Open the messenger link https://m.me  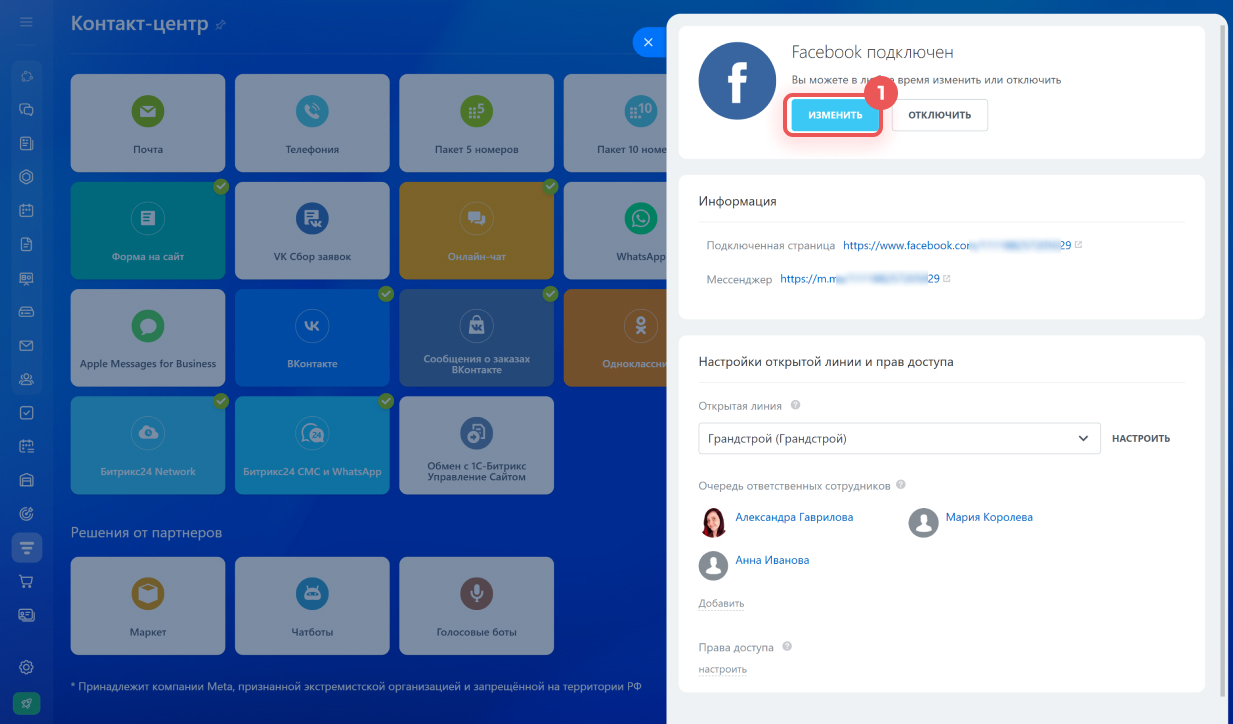click(860, 279)
